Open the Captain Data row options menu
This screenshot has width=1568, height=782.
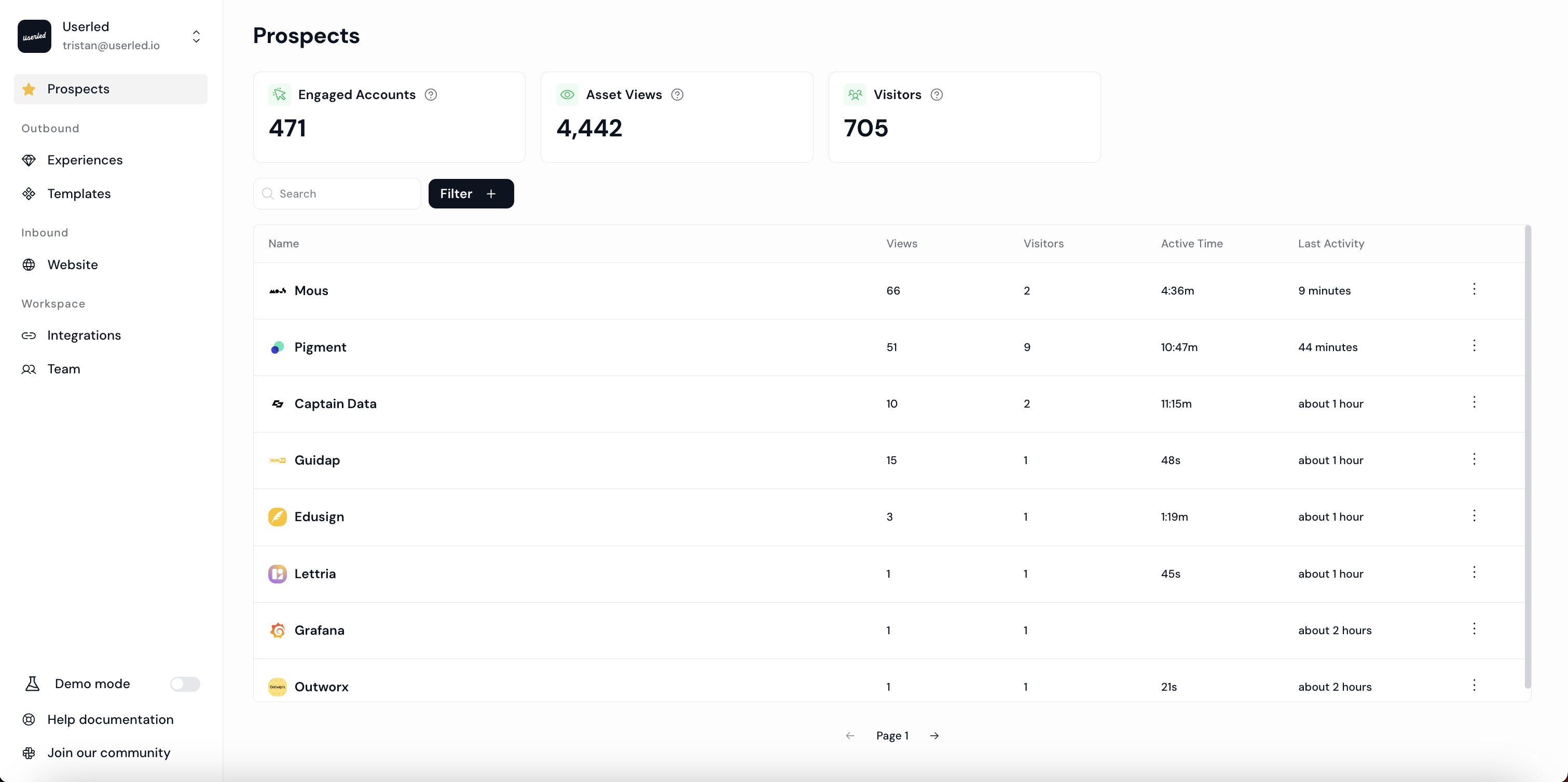click(x=1474, y=402)
